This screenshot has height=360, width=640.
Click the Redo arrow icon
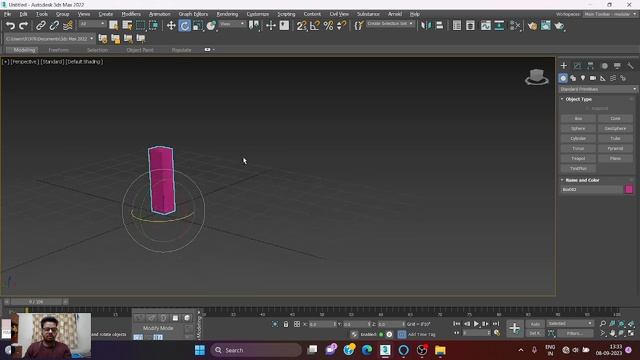click(24, 26)
